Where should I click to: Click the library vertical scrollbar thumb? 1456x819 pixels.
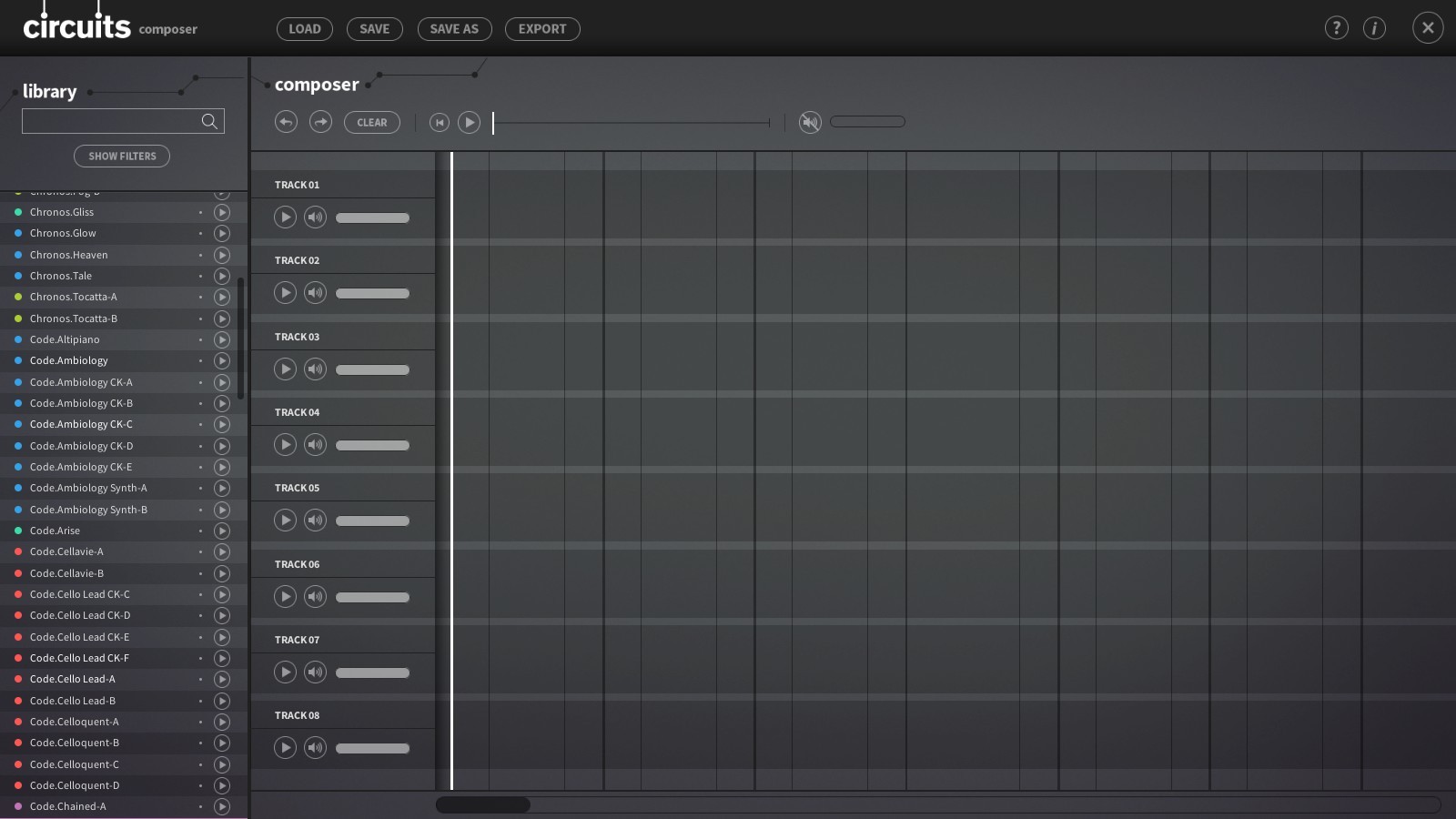241,339
